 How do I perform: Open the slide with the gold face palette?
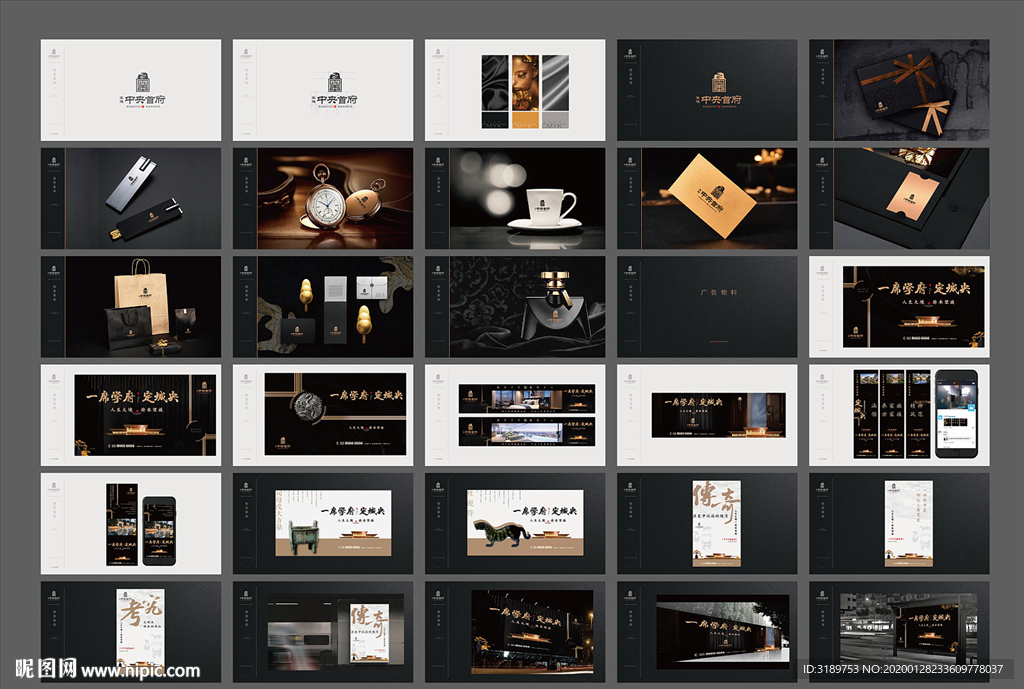515,90
